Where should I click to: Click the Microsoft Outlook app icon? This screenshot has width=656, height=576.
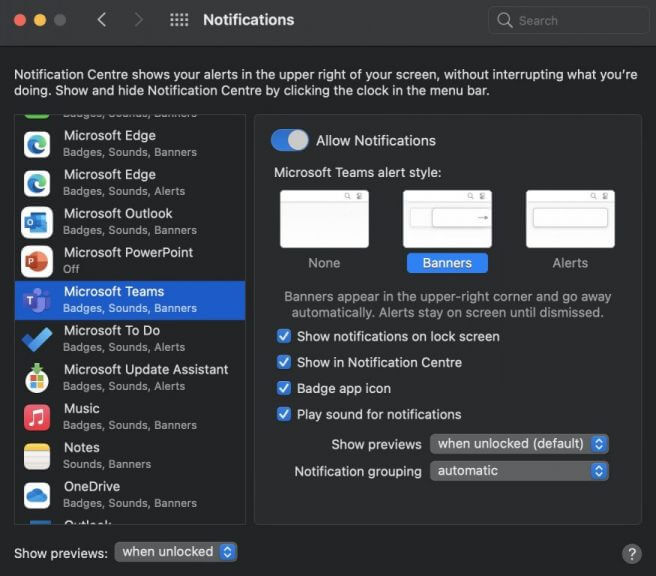pyautogui.click(x=37, y=222)
